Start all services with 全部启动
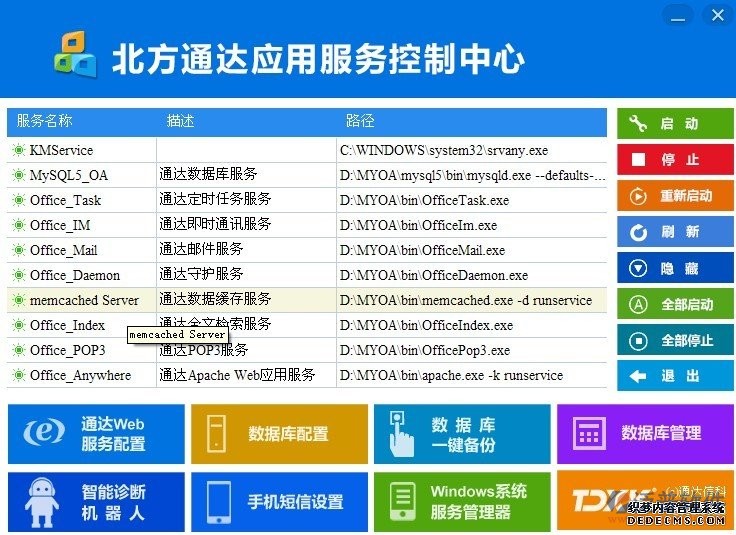 point(675,305)
